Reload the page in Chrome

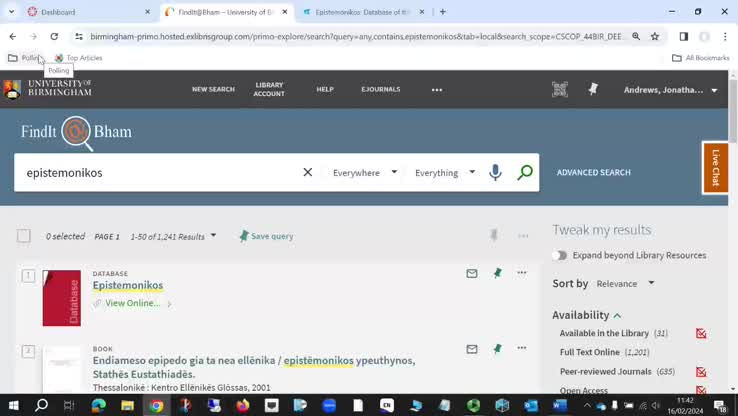54,36
